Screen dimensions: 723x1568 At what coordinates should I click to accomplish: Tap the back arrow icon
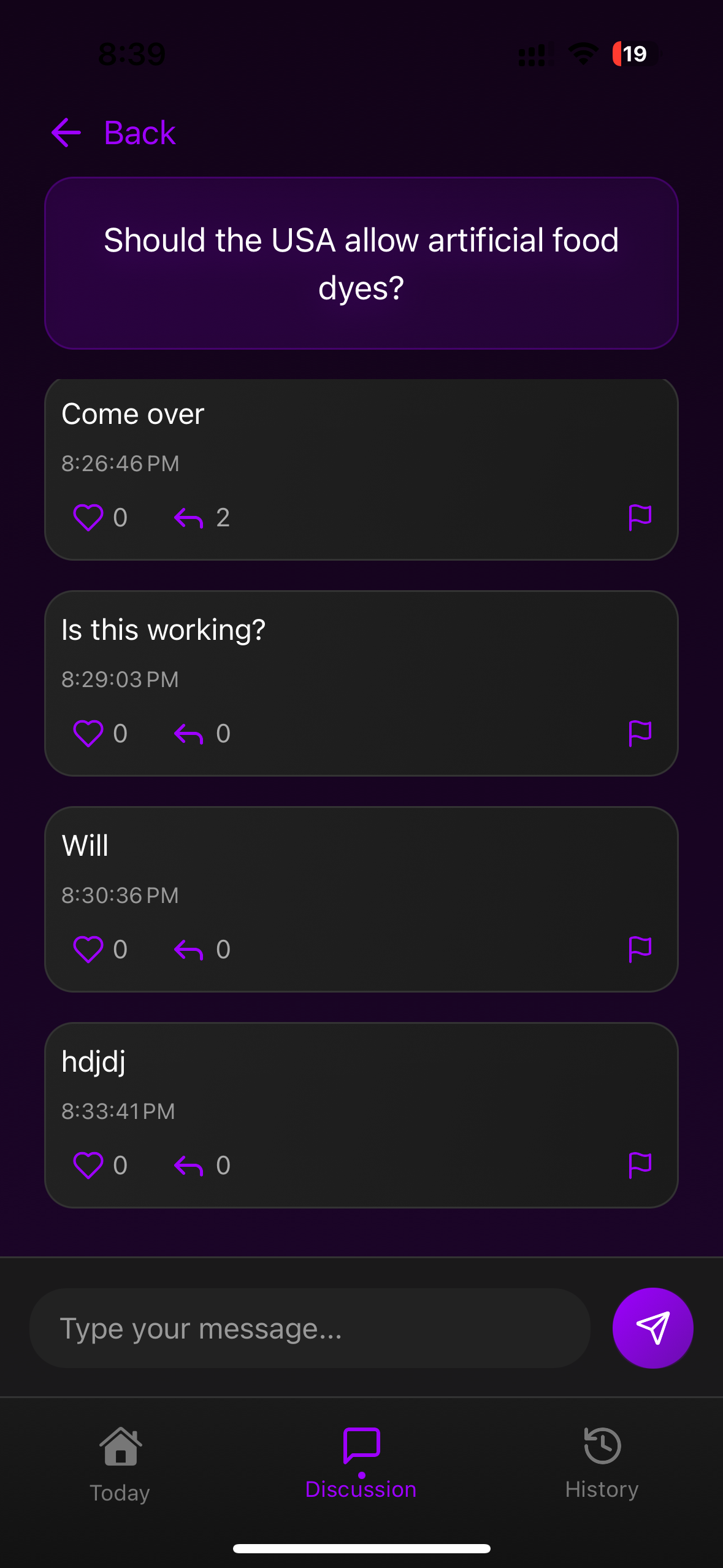click(66, 133)
